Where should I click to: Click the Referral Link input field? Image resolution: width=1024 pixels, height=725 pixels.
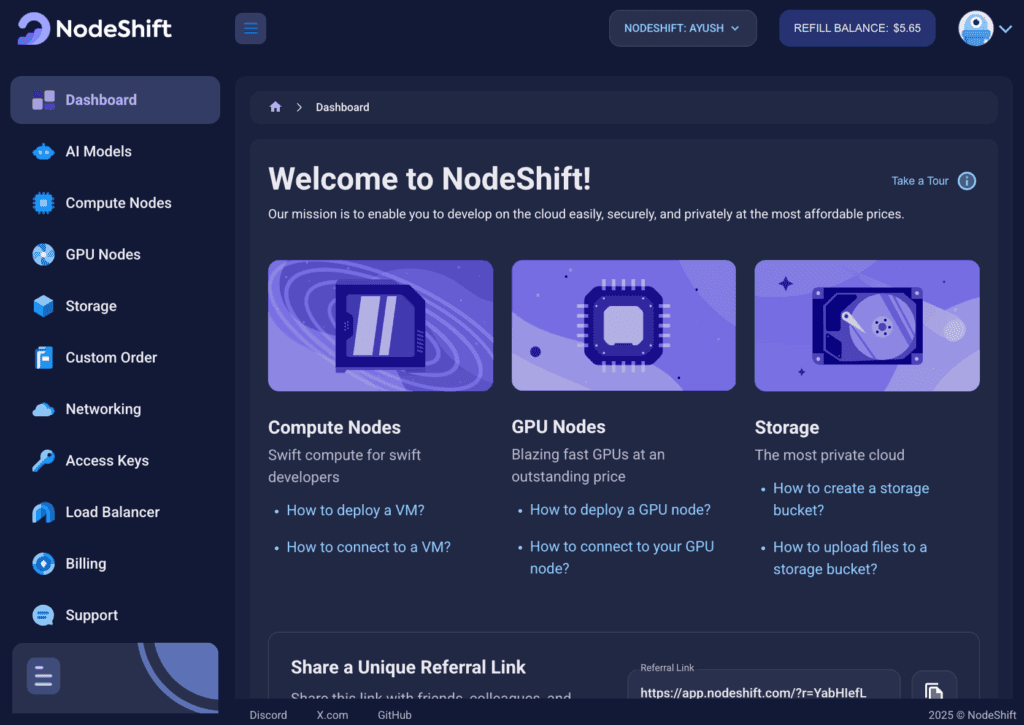click(x=763, y=686)
